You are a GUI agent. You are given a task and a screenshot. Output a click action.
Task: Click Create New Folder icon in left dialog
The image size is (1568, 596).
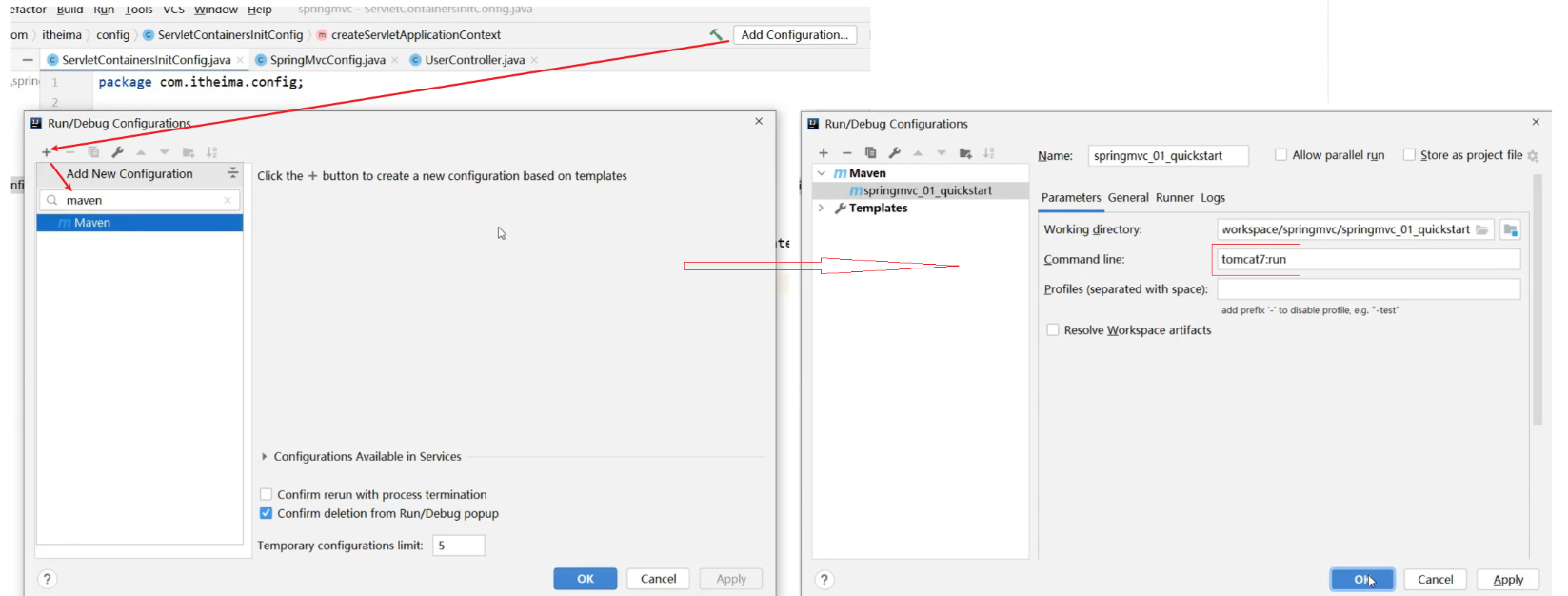pos(189,152)
